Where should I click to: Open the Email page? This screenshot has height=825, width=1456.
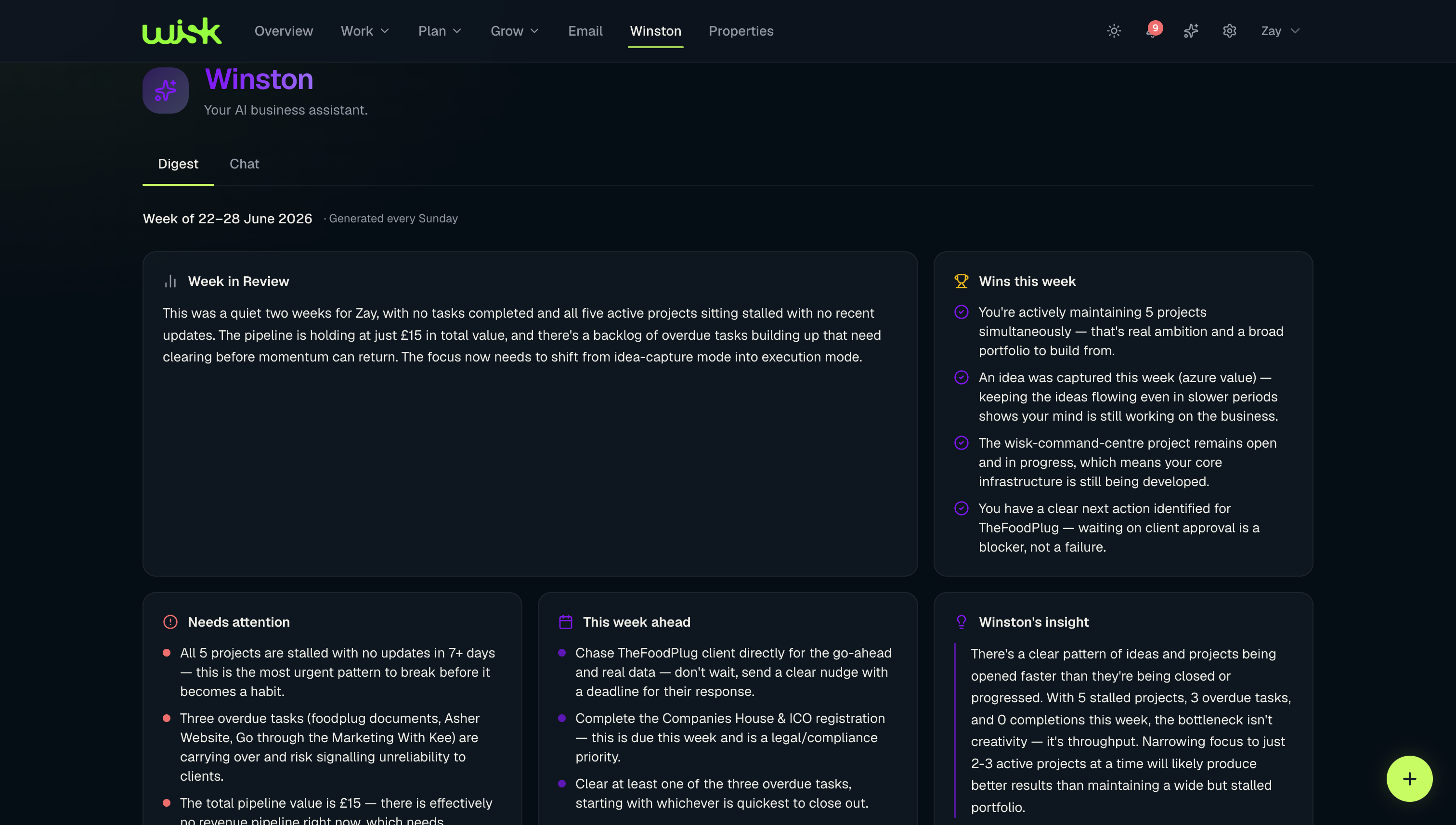[x=585, y=31]
